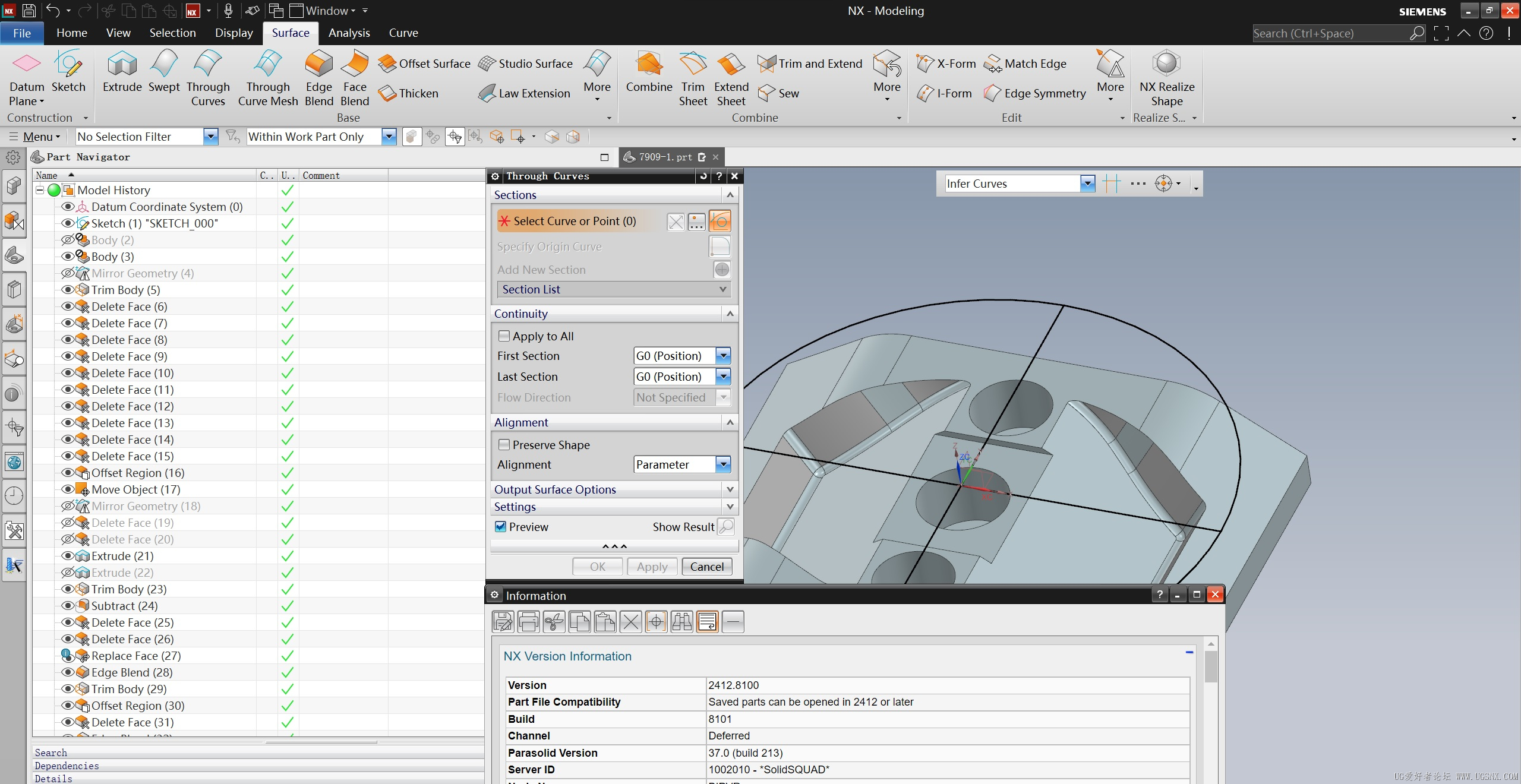Expand Output Surface Options section

pyautogui.click(x=614, y=489)
